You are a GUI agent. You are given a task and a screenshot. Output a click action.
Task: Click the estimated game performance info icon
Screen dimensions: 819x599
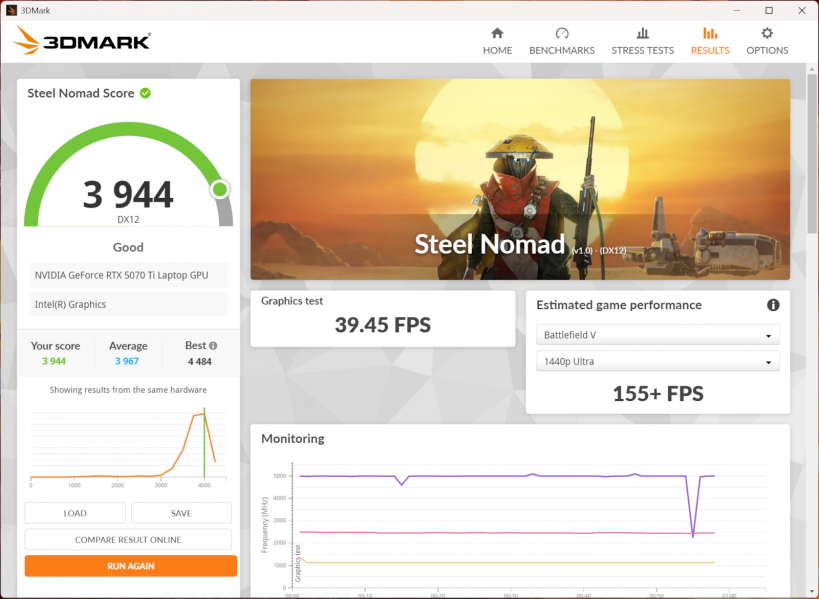coord(773,305)
